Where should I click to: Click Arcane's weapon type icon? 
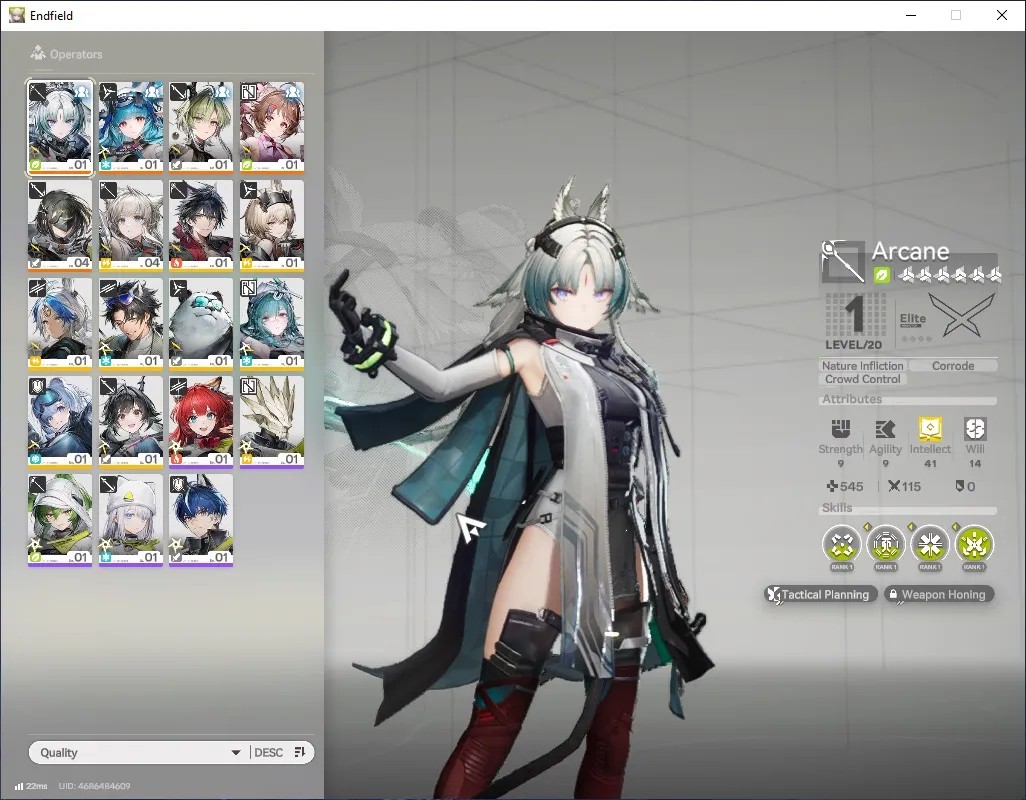[x=843, y=261]
